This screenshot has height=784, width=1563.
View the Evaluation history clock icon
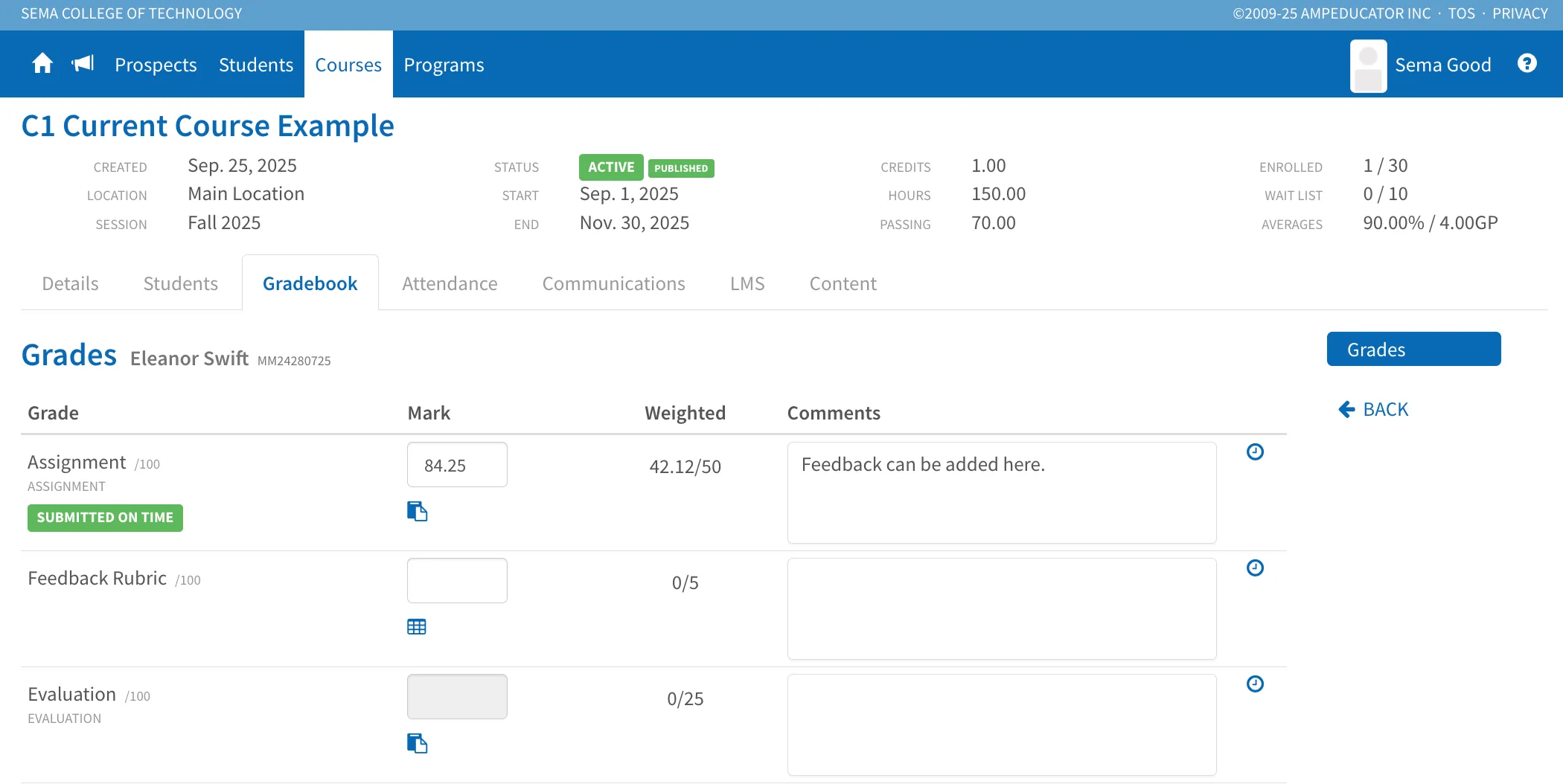(x=1255, y=684)
